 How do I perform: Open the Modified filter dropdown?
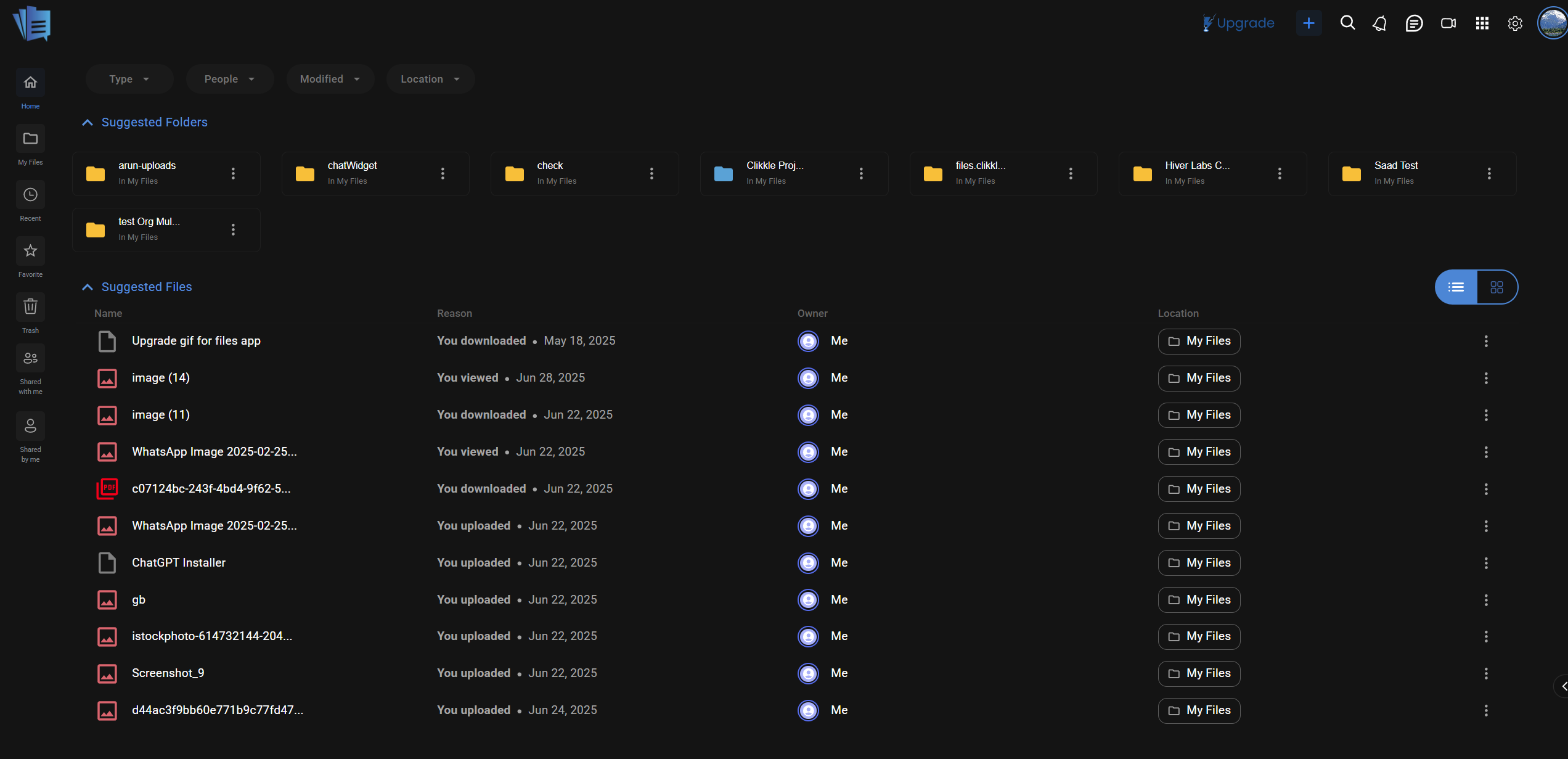coord(330,79)
